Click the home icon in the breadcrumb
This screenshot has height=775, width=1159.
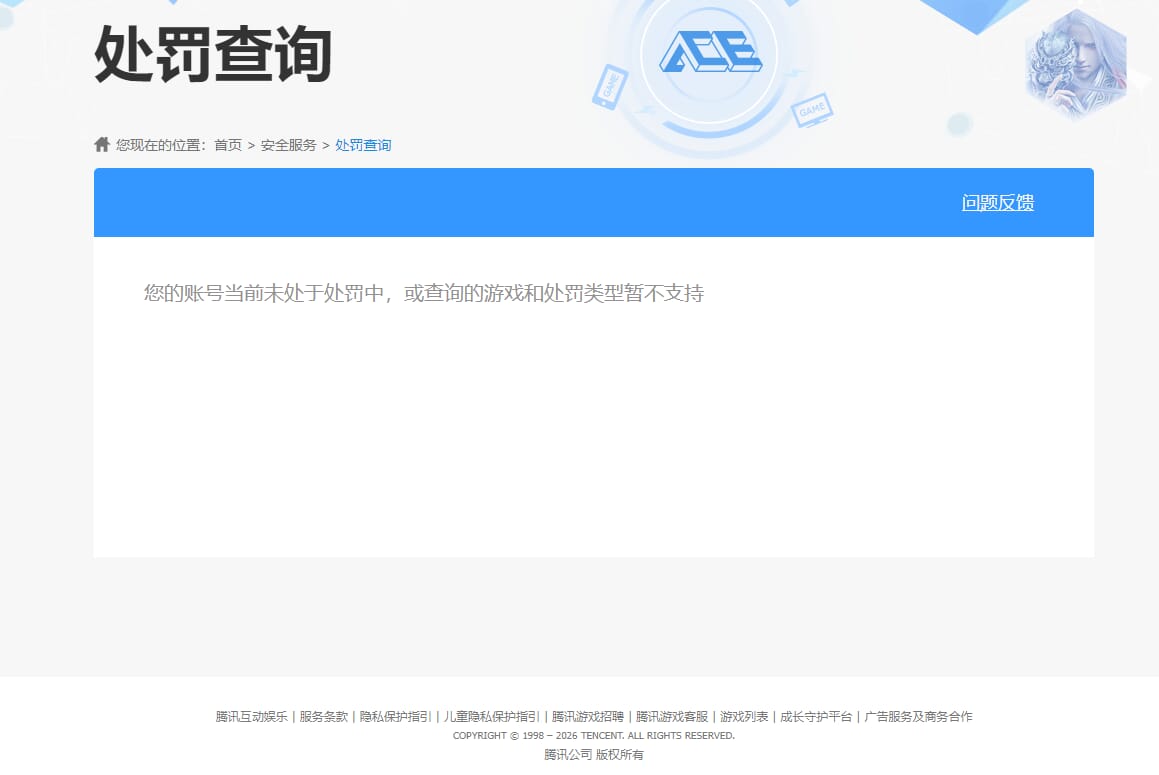coord(101,143)
